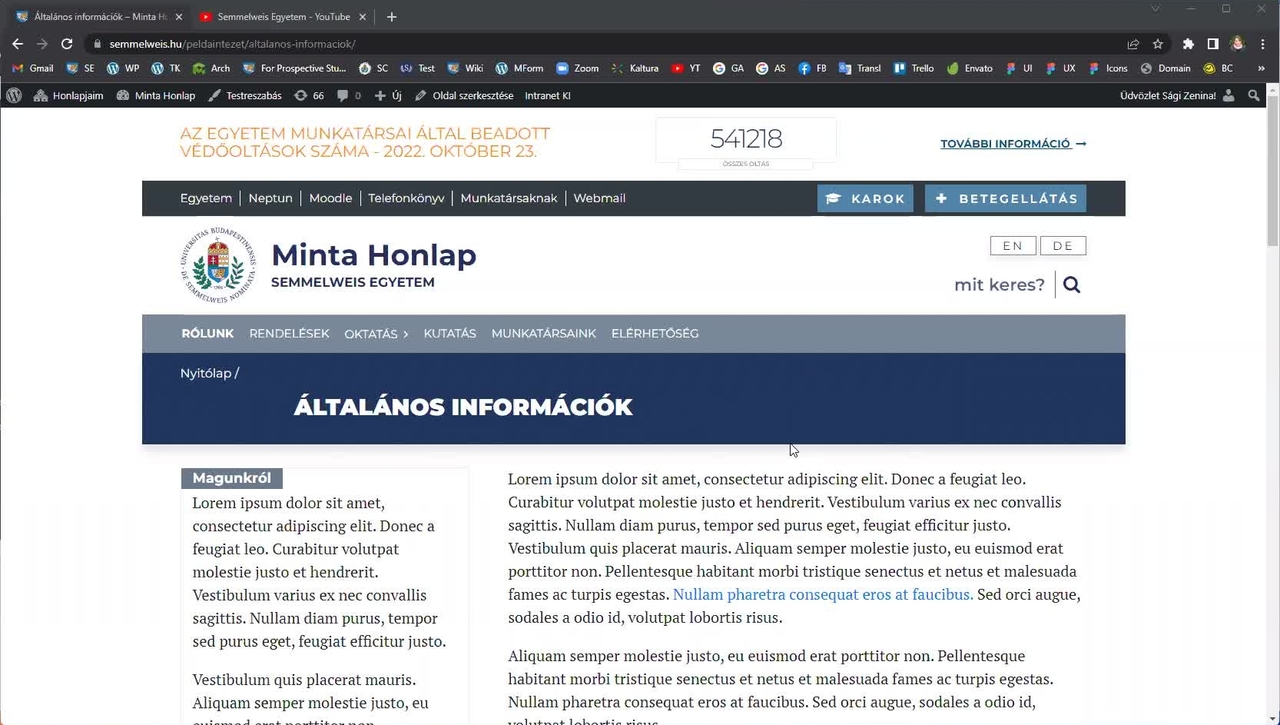
Task: Open the FB bookmark
Action: coord(813,69)
